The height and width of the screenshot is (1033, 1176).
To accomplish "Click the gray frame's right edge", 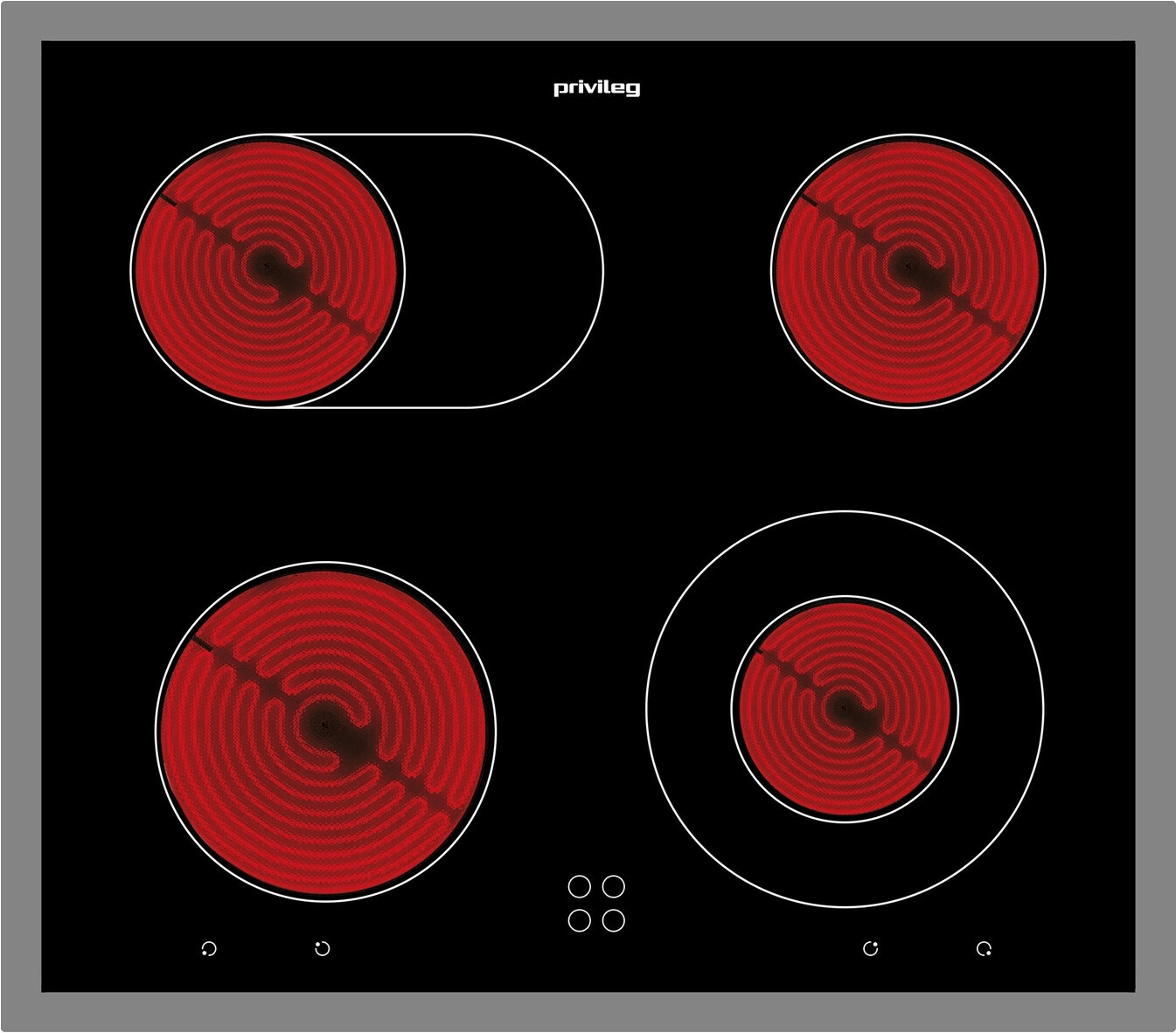I will (1155, 516).
